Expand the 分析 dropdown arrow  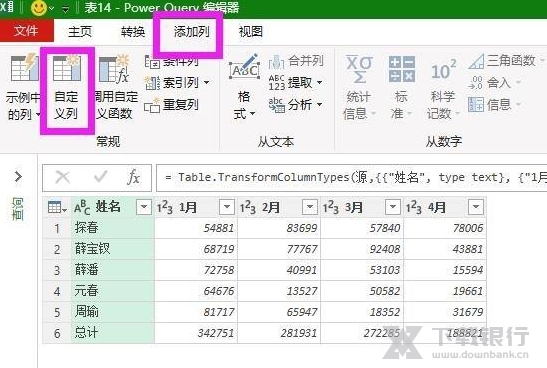click(320, 104)
